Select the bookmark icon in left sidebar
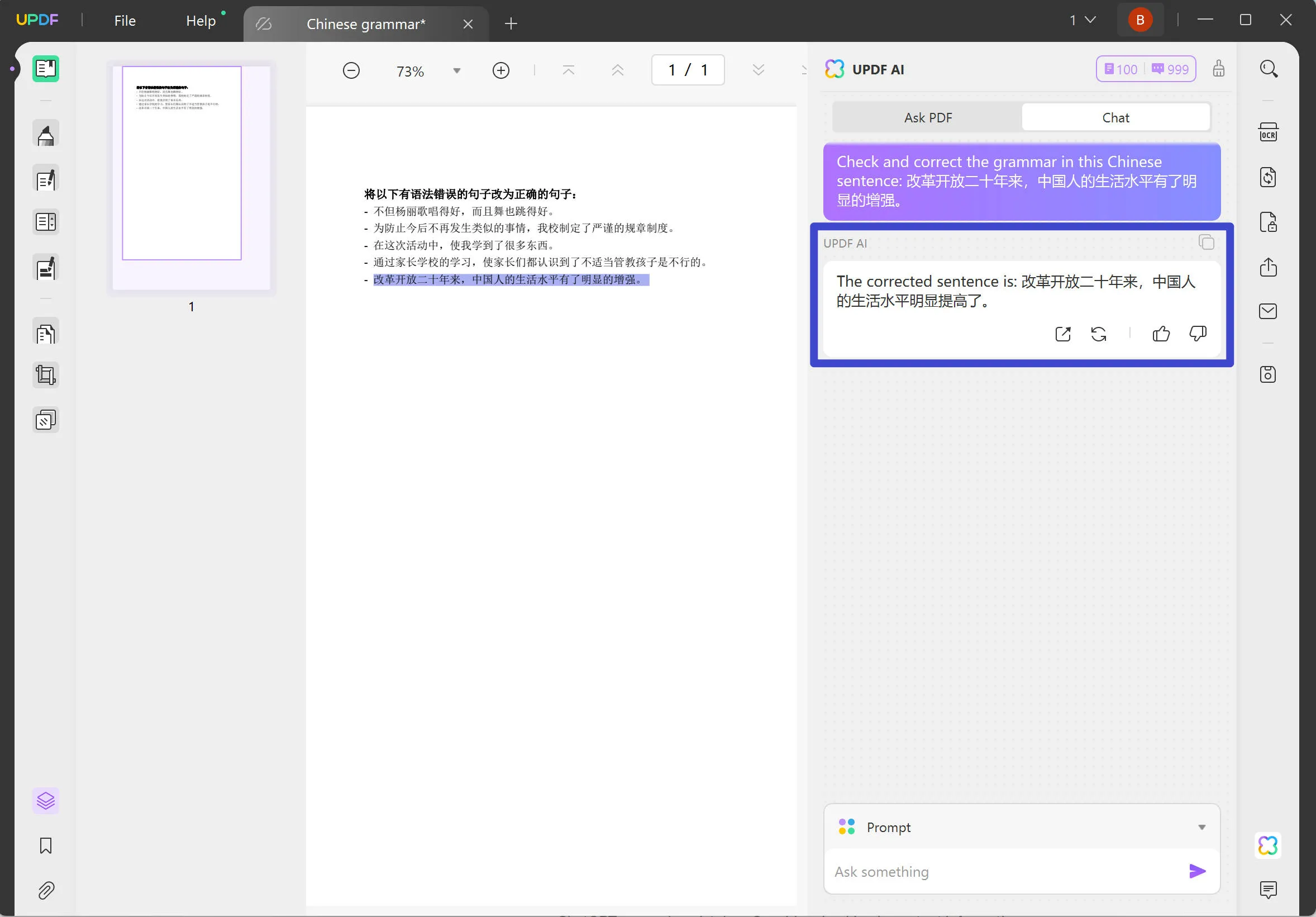The width and height of the screenshot is (1316, 917). tap(47, 845)
